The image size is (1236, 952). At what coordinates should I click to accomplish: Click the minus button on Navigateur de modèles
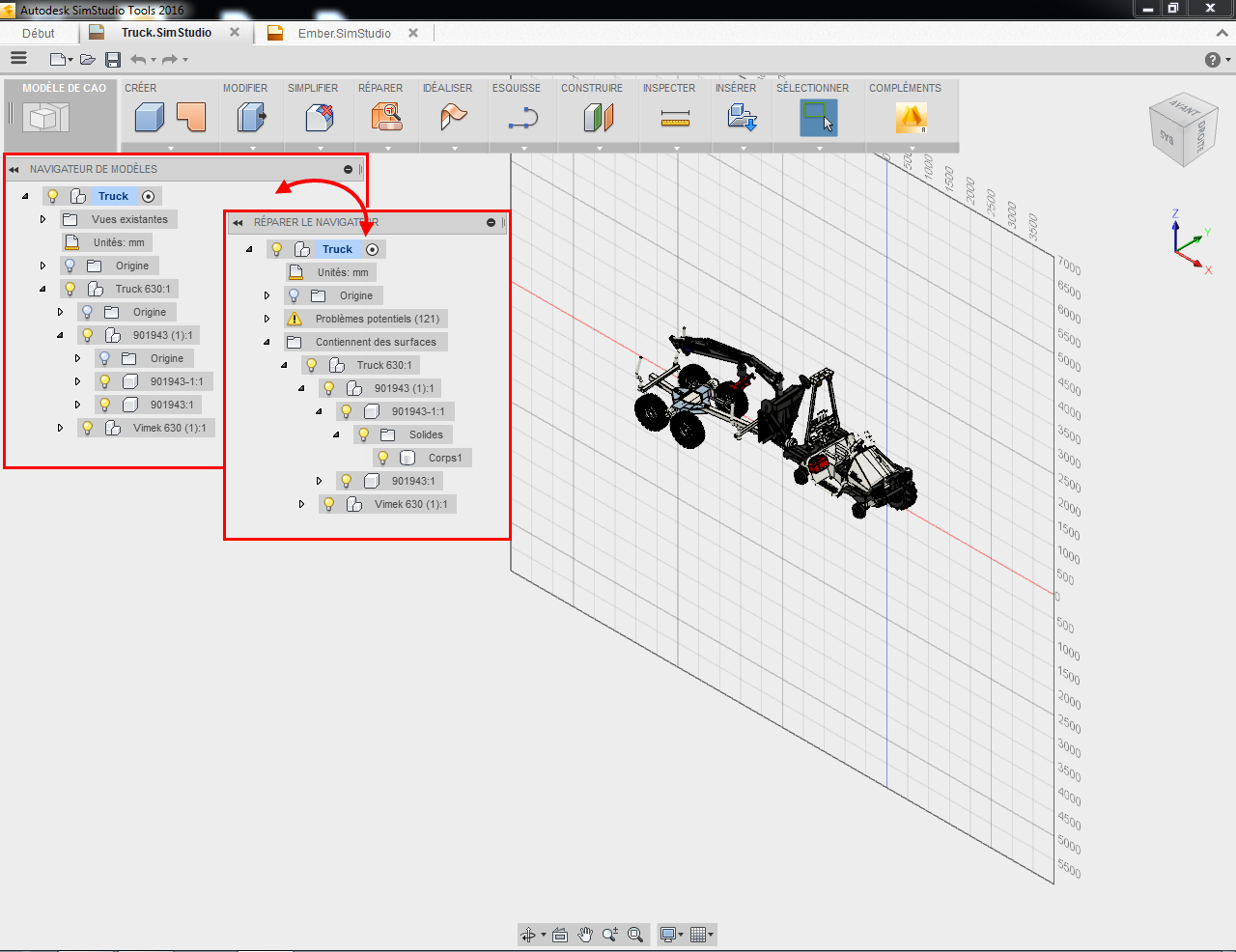point(348,170)
